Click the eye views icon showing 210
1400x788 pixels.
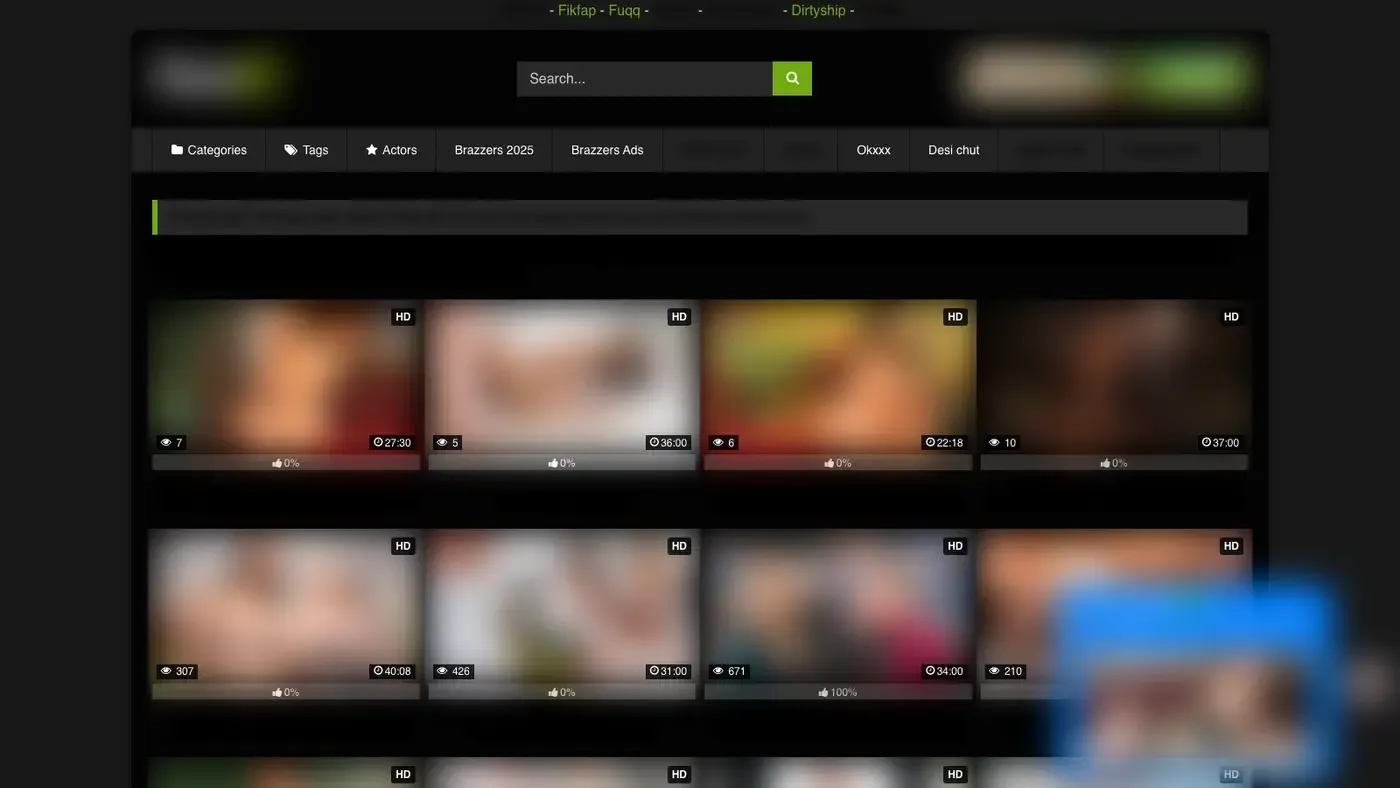click(x=994, y=672)
